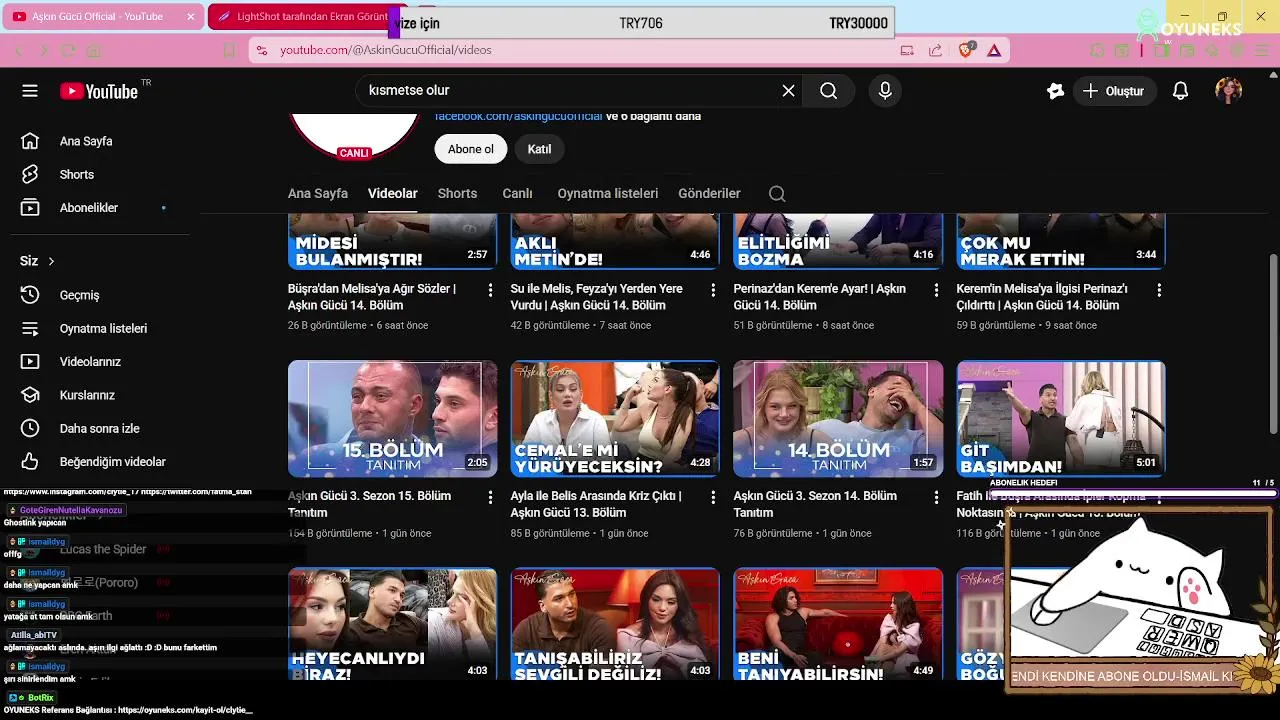Reload the page with the refresh icon
This screenshot has width=1280, height=720.
(68, 50)
